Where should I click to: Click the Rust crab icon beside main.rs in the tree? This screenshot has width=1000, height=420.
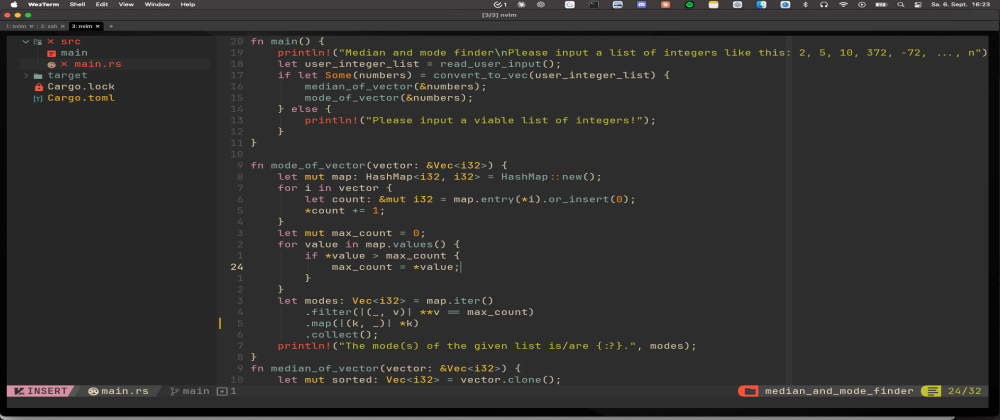click(x=52, y=64)
